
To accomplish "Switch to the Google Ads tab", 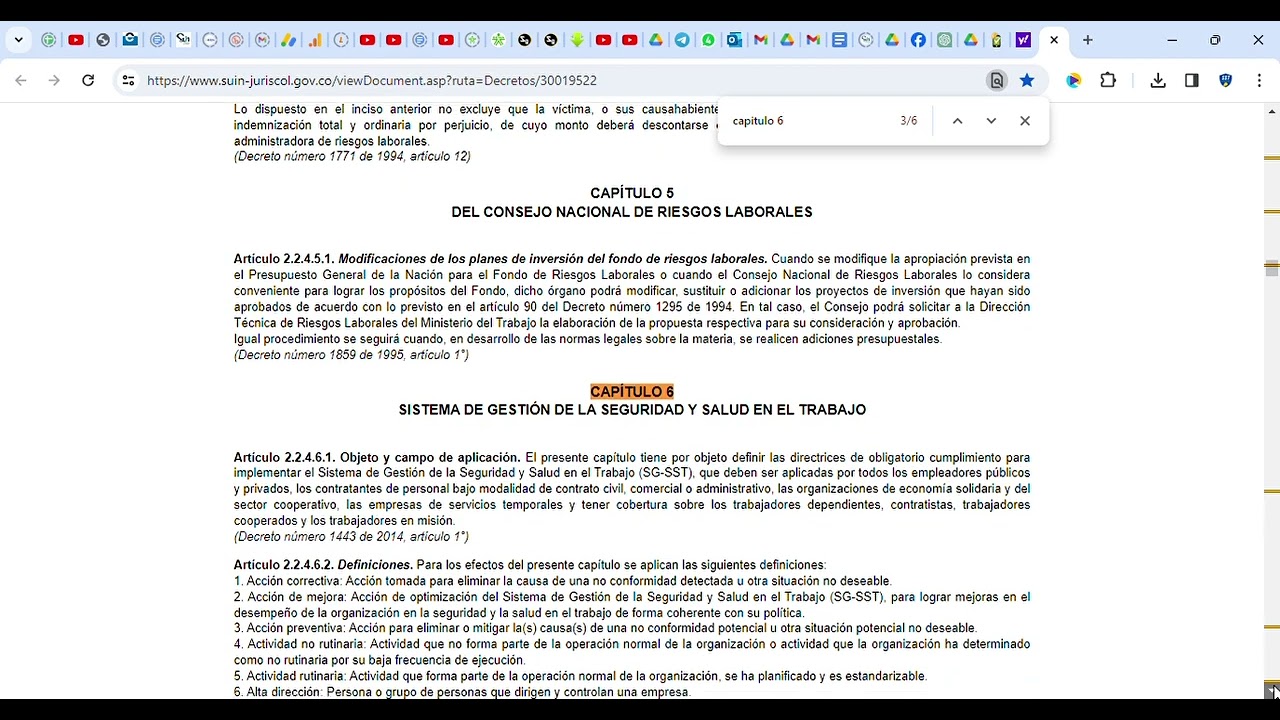I will [x=288, y=40].
